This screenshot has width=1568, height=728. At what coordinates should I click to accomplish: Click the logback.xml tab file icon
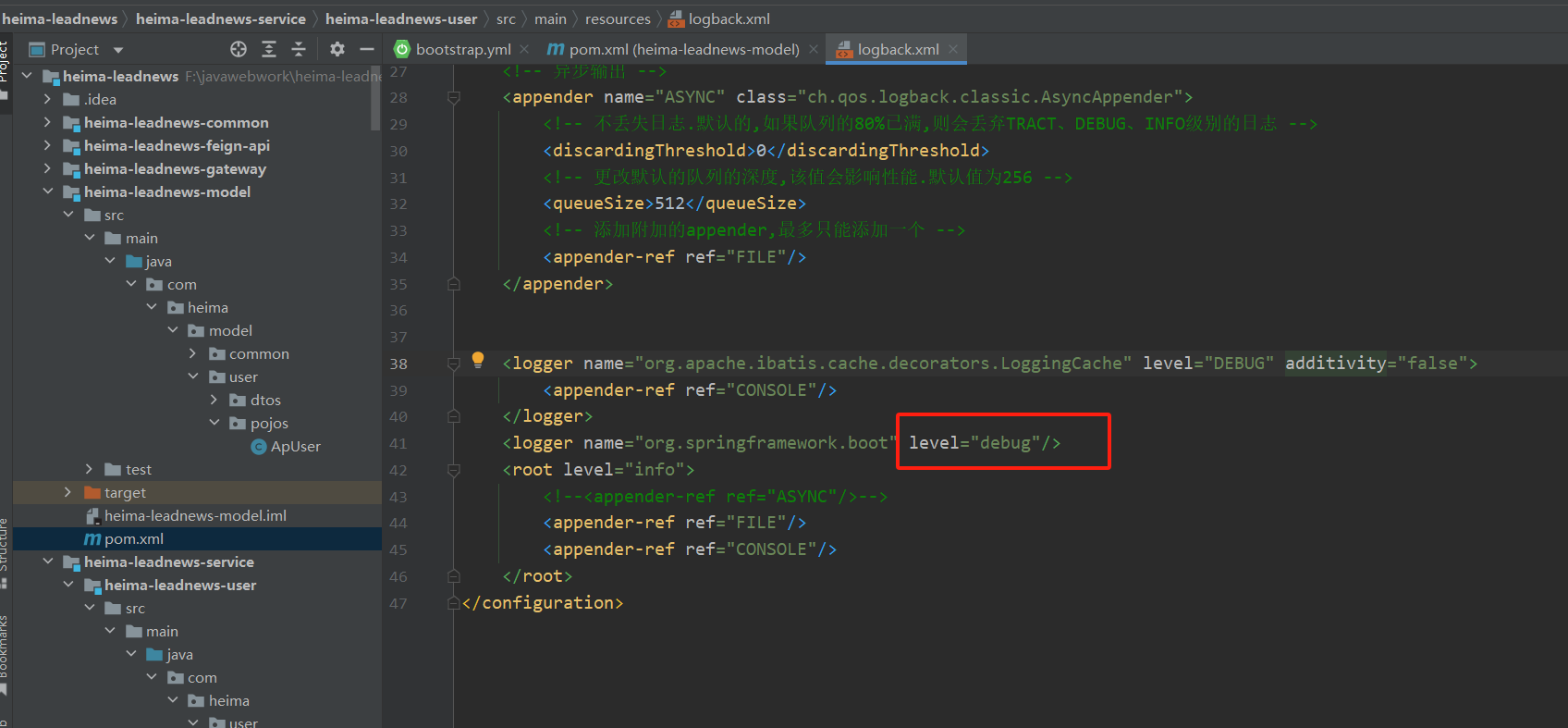coord(844,50)
